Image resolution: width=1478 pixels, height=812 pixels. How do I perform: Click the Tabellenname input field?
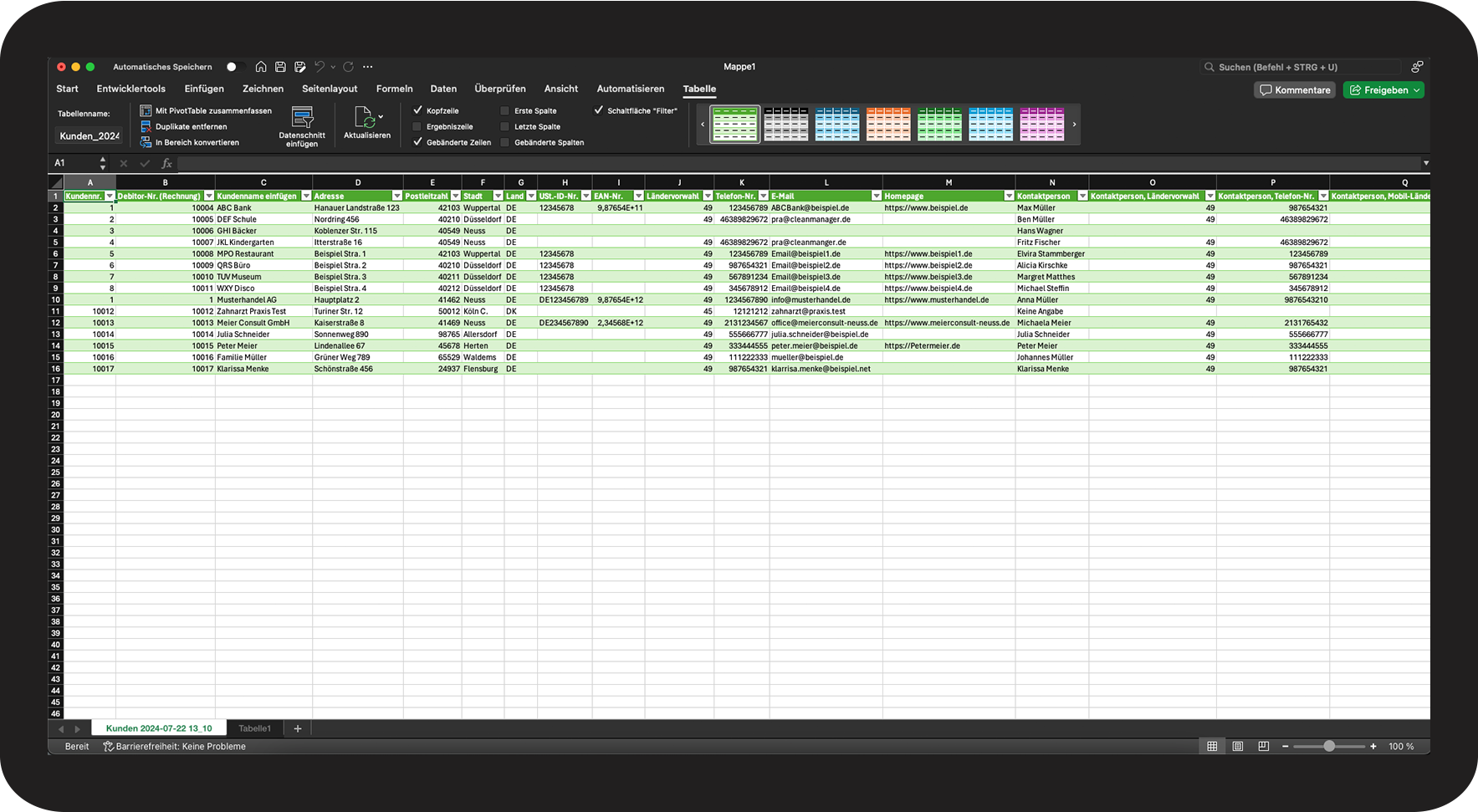point(89,135)
